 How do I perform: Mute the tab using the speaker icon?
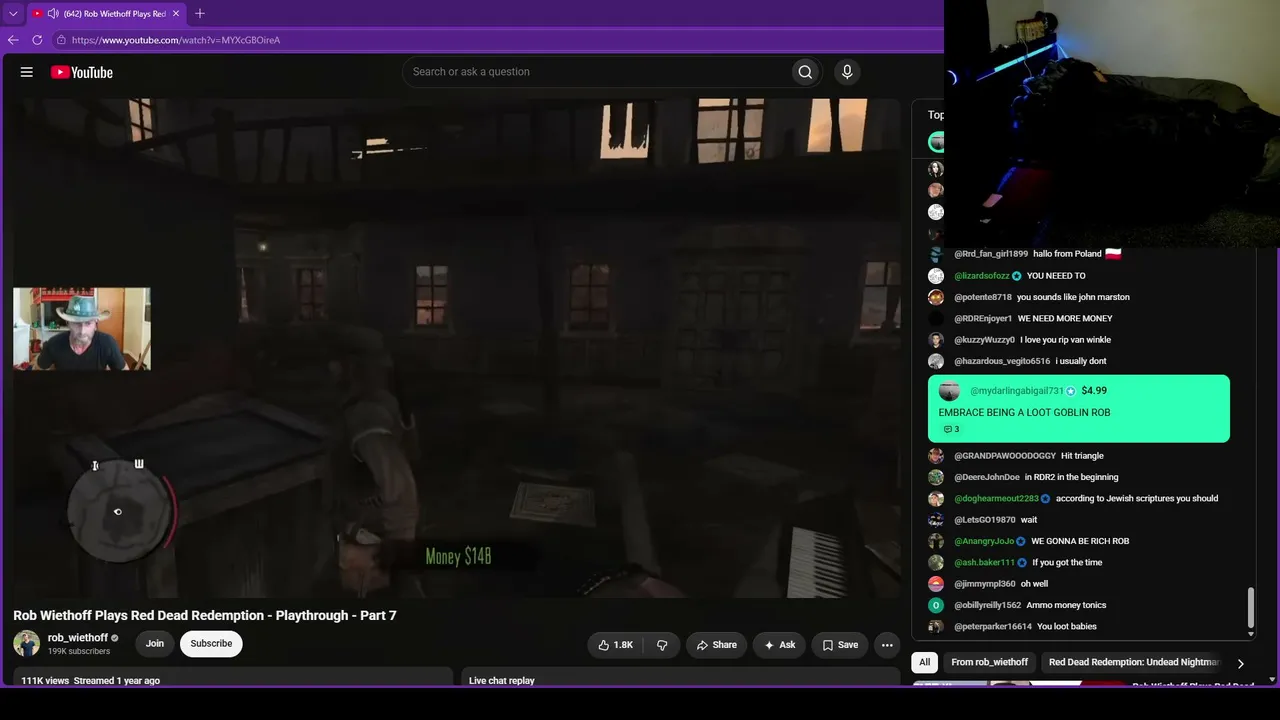click(53, 14)
